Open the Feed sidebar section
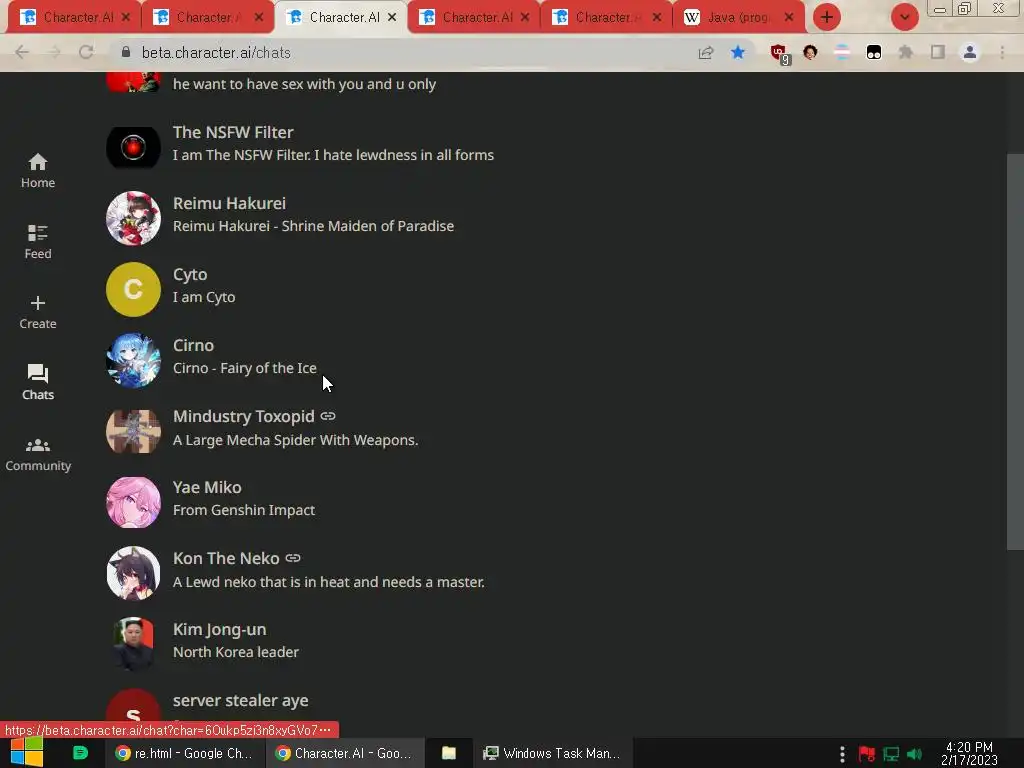Viewport: 1024px width, 768px height. [x=38, y=242]
